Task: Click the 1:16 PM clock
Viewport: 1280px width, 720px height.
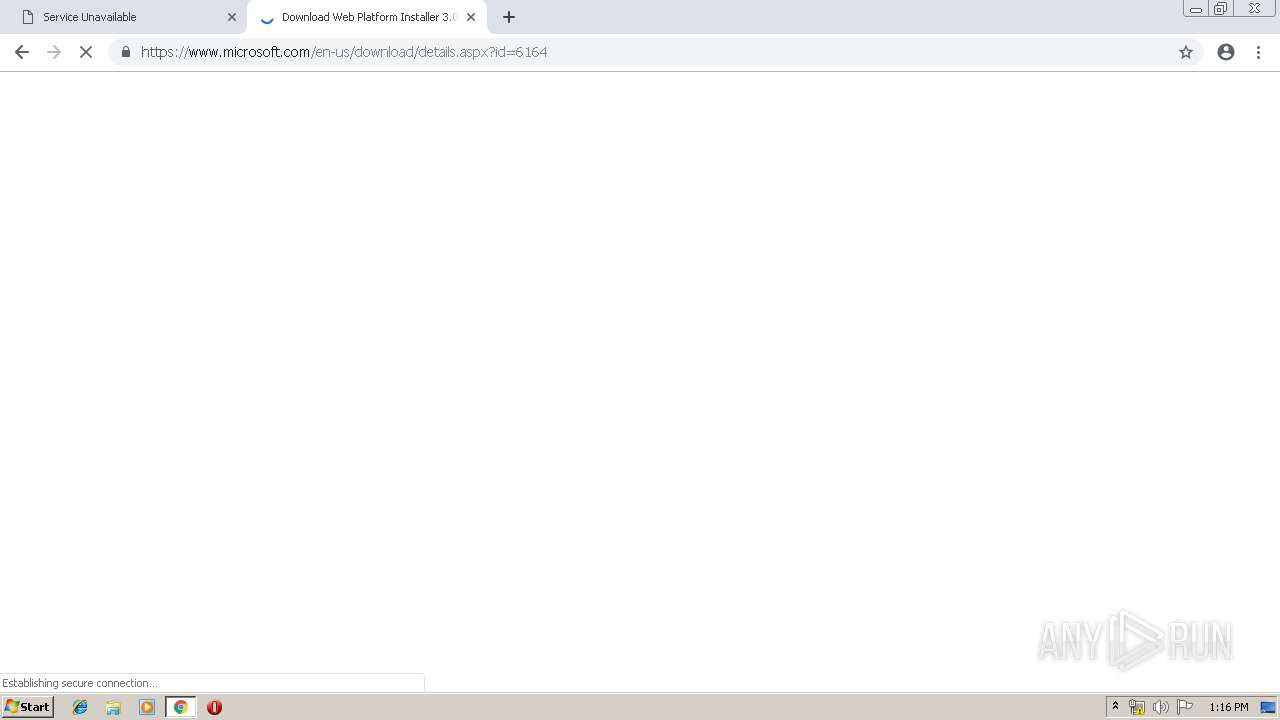Action: pyautogui.click(x=1229, y=707)
